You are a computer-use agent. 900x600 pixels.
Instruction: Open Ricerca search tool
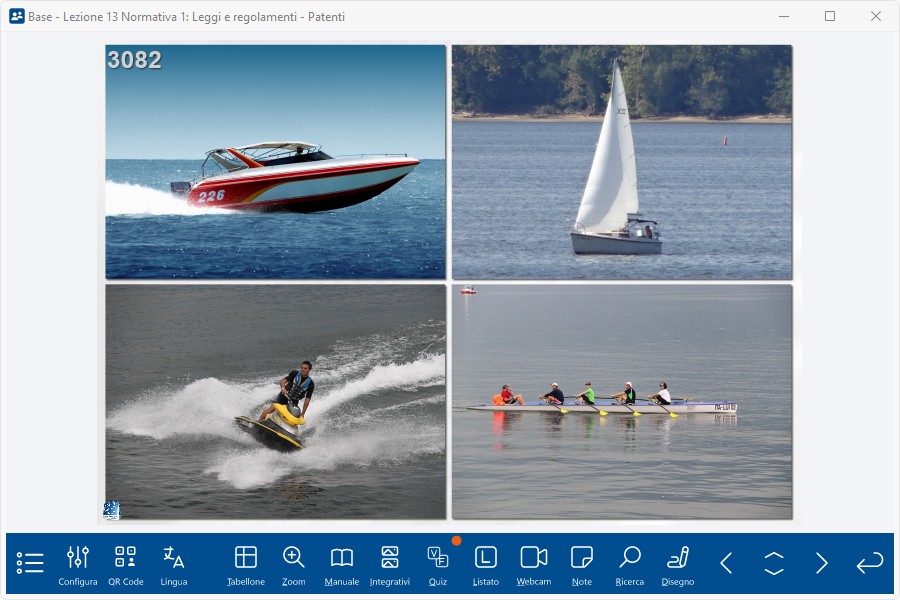[x=630, y=564]
